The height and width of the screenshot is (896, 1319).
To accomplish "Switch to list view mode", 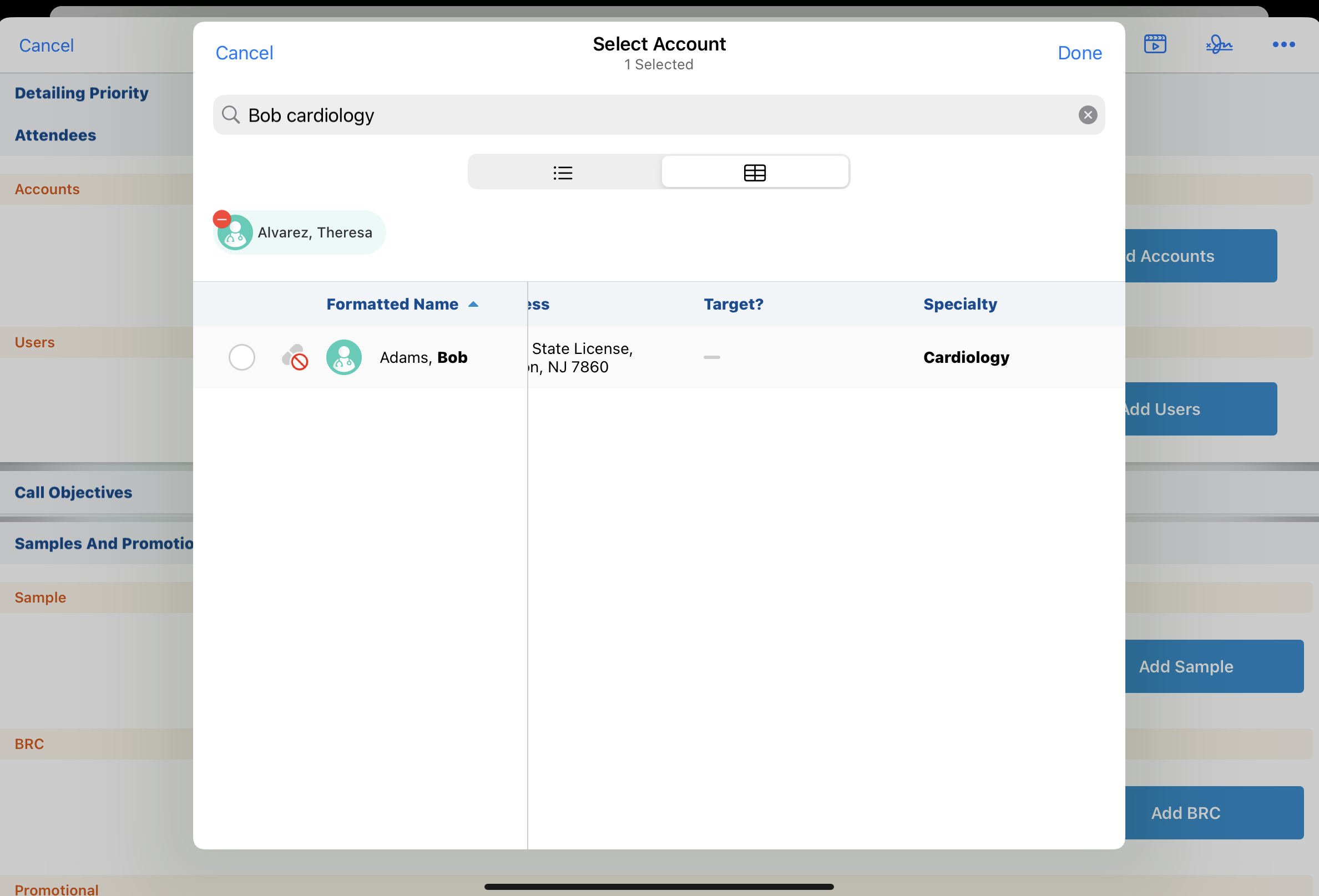I will 564,173.
